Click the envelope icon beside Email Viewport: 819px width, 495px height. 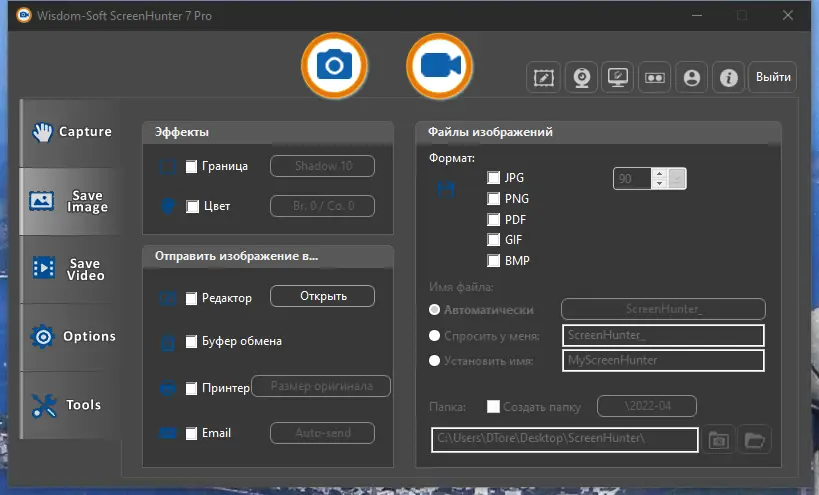pos(168,433)
